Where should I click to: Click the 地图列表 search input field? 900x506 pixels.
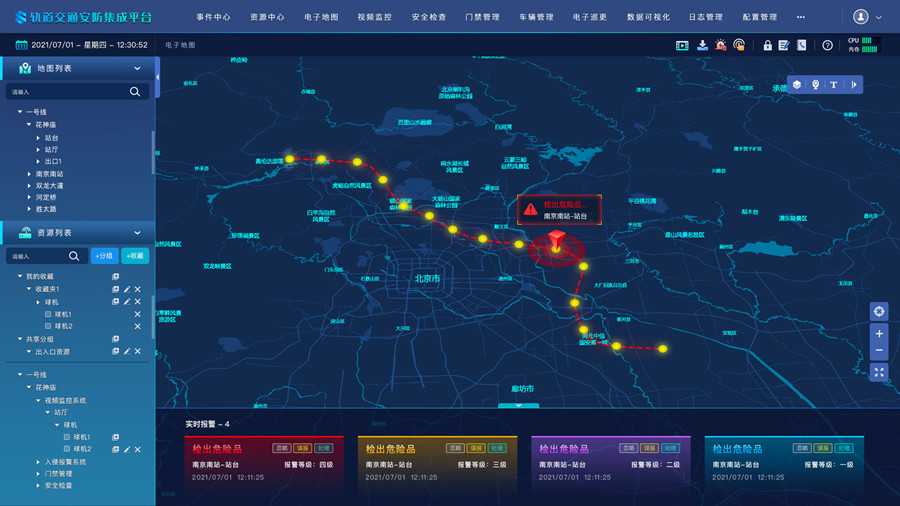coord(66,91)
